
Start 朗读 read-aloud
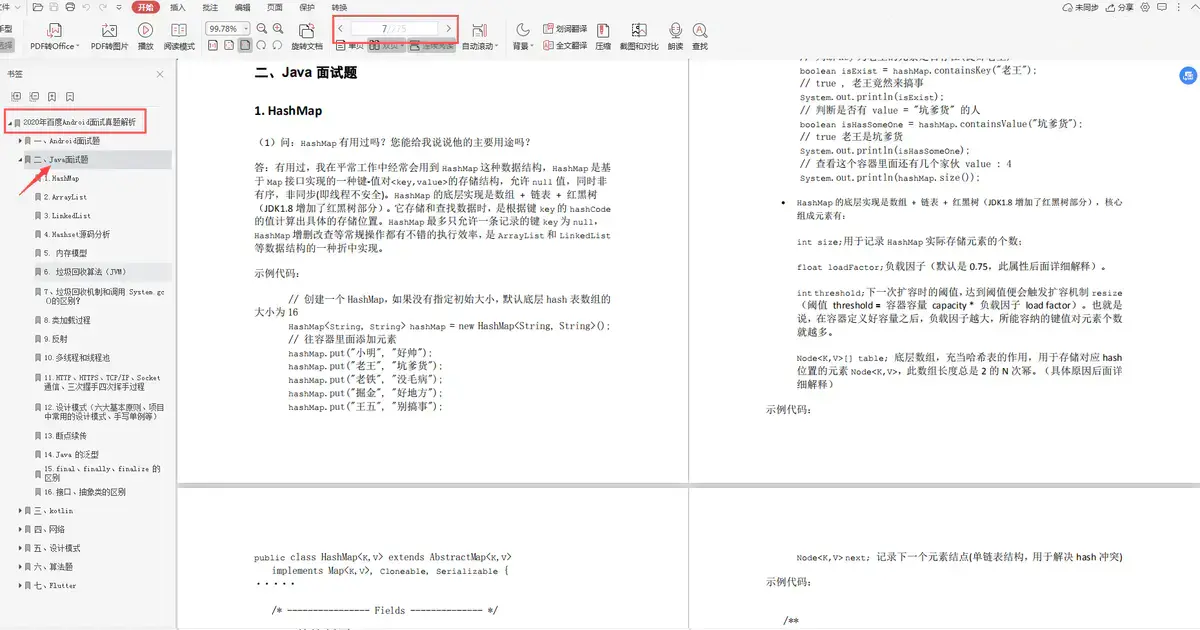click(x=675, y=30)
